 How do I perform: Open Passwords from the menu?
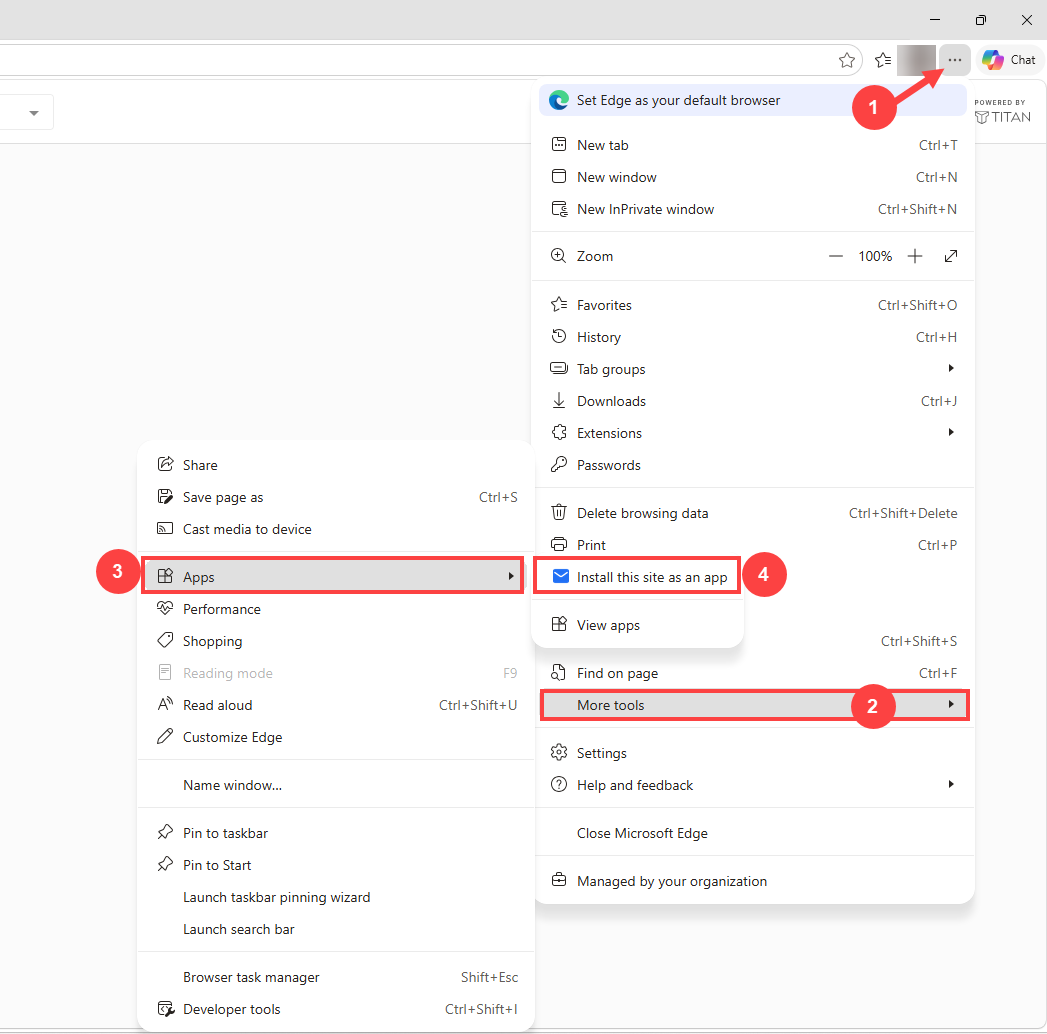click(754, 466)
